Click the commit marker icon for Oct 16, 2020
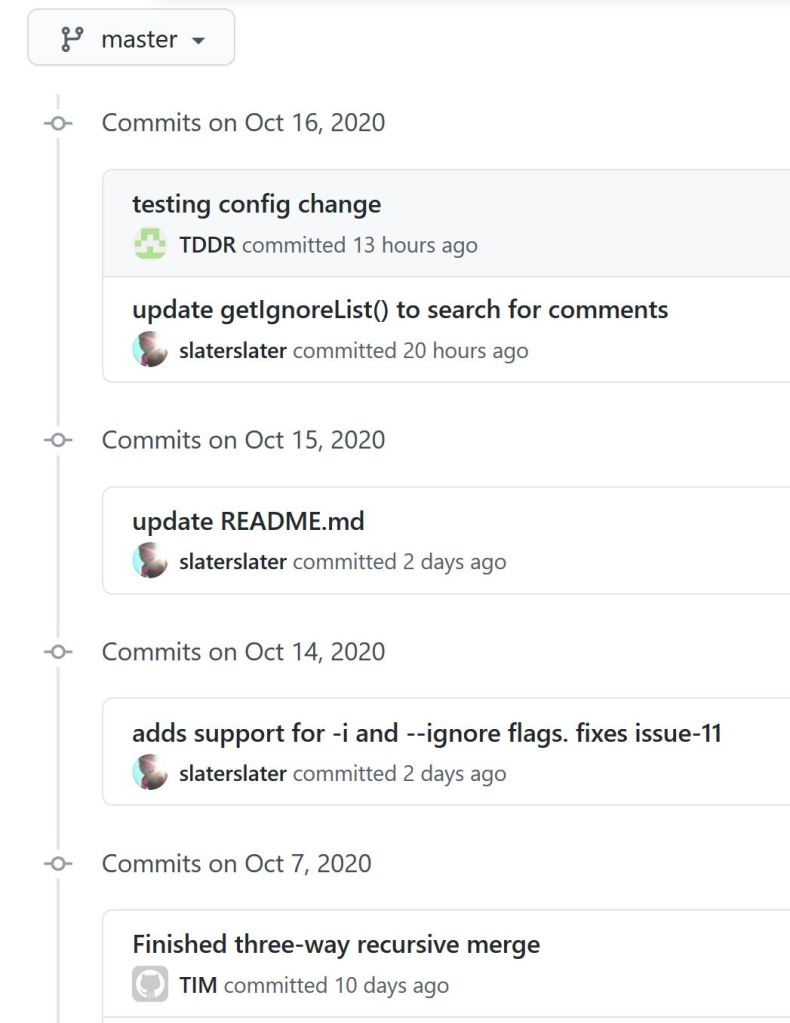Viewport: 790px width, 1023px height. 58,123
